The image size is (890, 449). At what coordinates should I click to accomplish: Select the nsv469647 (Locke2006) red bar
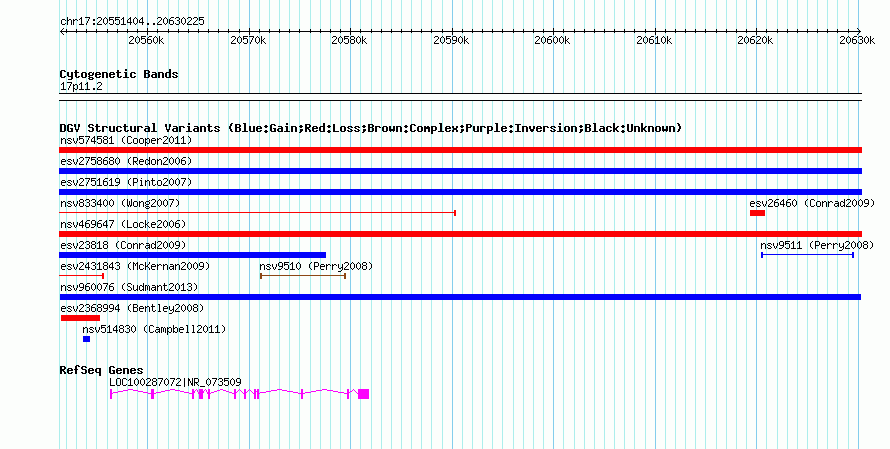click(460, 234)
